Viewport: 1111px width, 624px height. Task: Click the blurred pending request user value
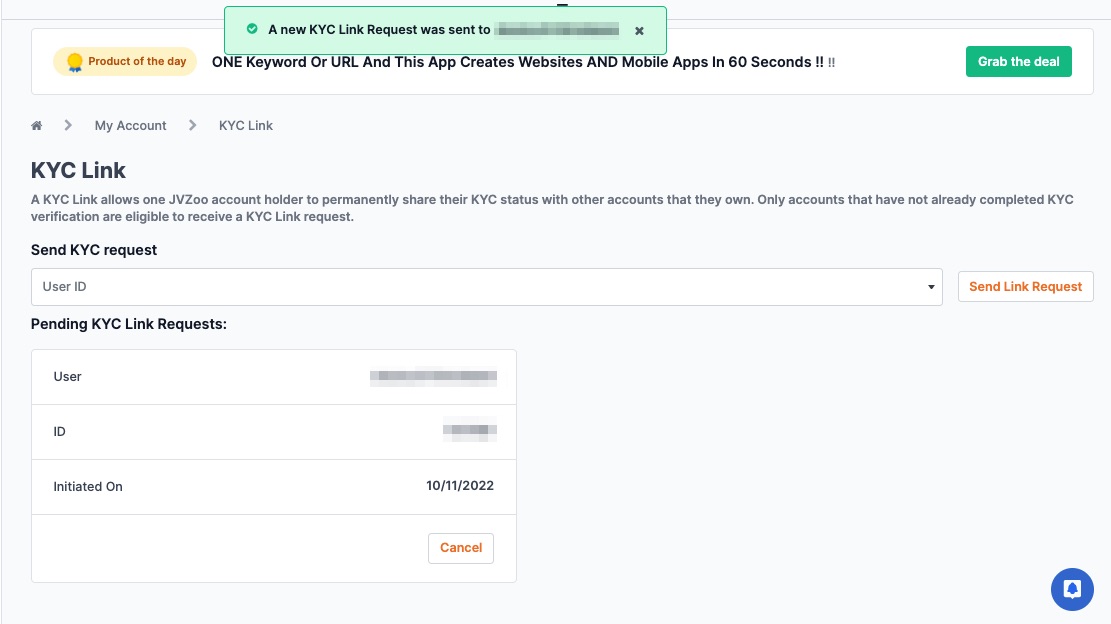433,377
